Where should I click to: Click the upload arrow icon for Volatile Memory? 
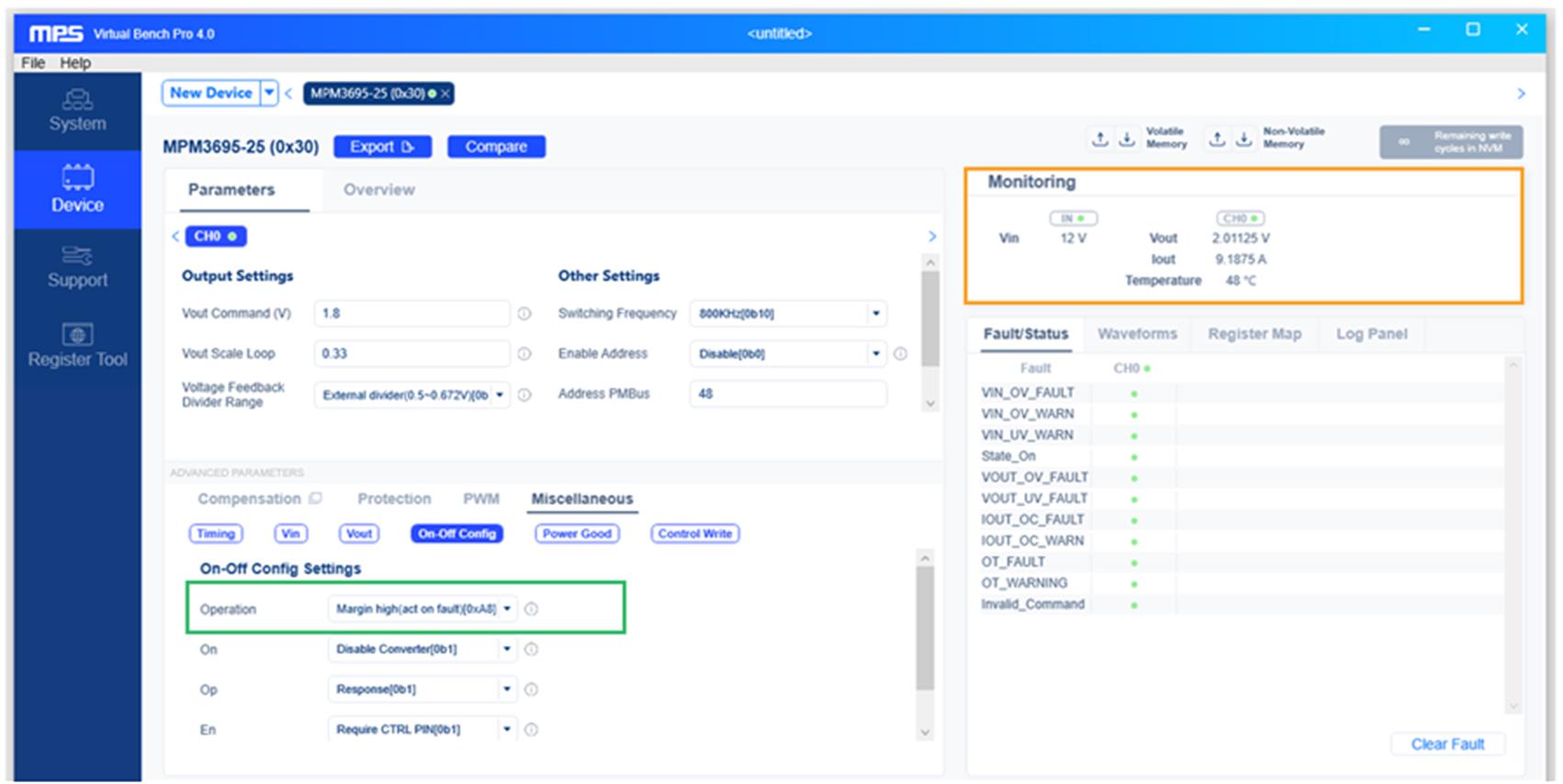pyautogui.click(x=1099, y=139)
